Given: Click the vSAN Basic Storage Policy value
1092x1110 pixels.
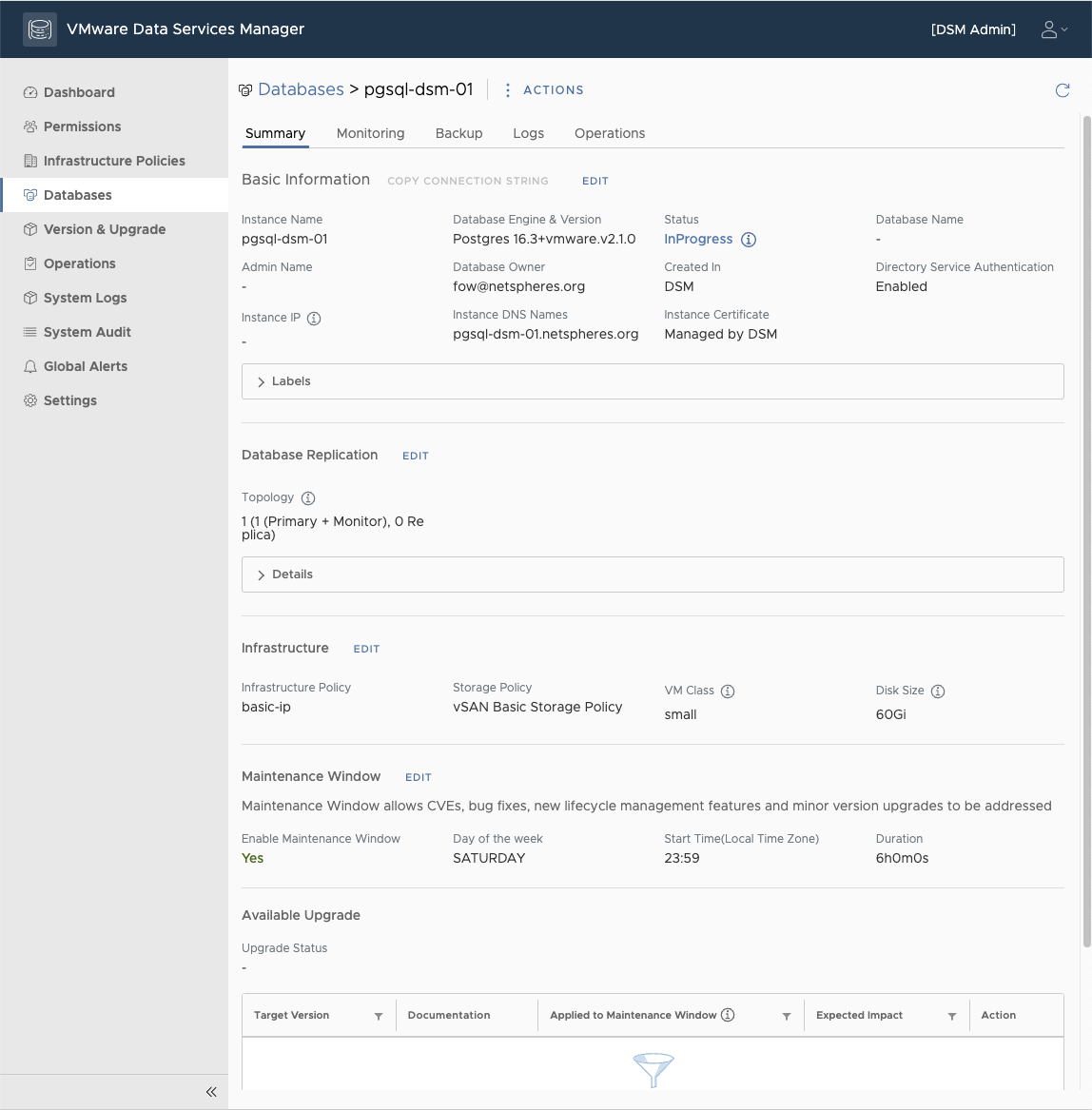Looking at the screenshot, I should pos(537,708).
